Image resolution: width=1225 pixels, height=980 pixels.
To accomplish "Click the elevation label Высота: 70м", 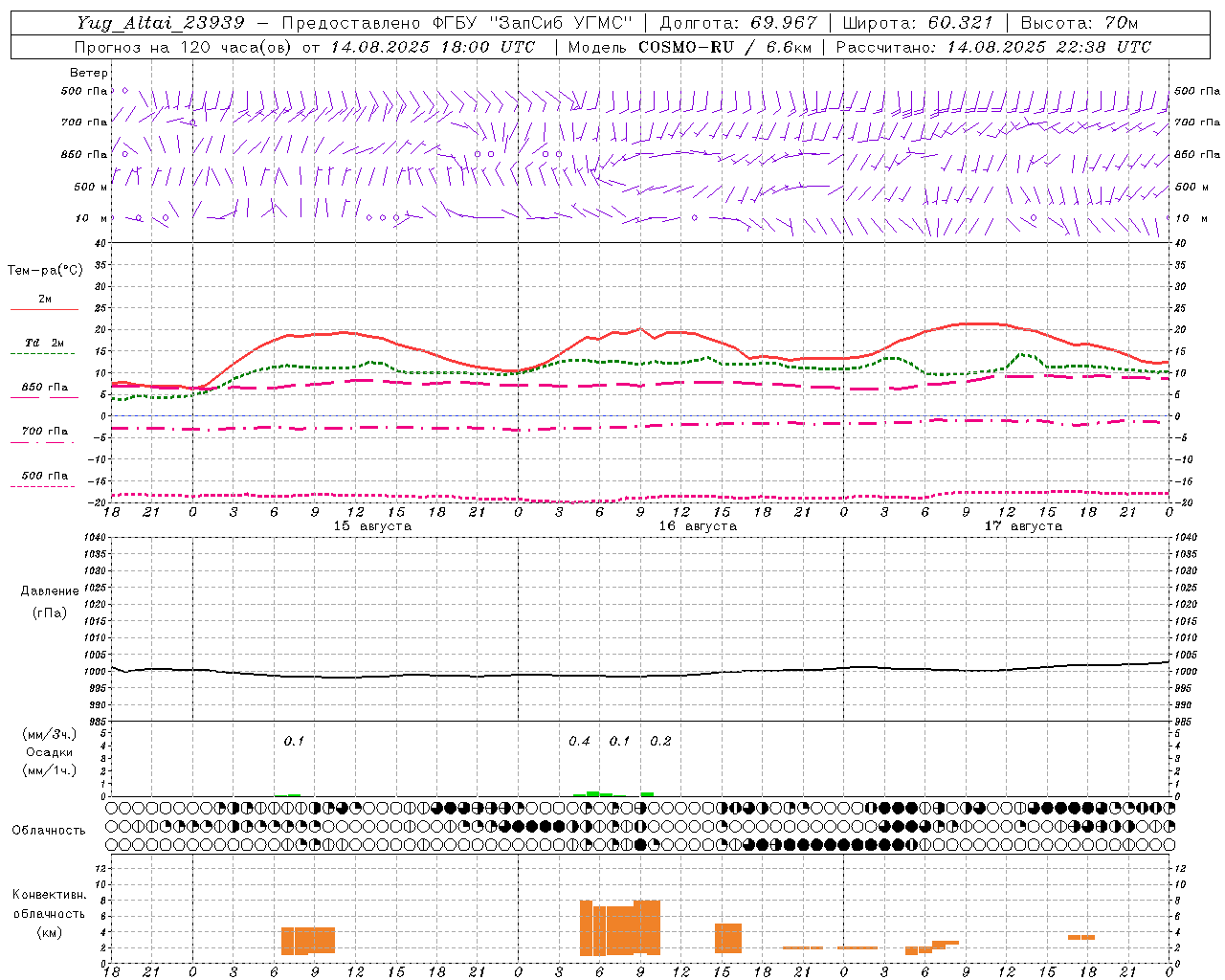I will [x=1080, y=23].
